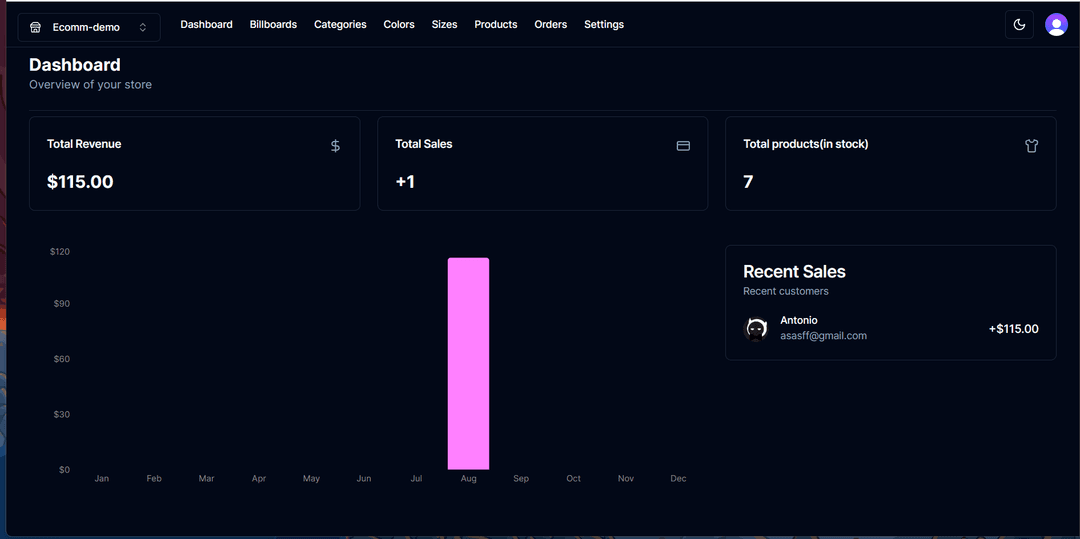
Task: Click the +$115.00 amount in Recent Sales
Action: click(x=1013, y=329)
